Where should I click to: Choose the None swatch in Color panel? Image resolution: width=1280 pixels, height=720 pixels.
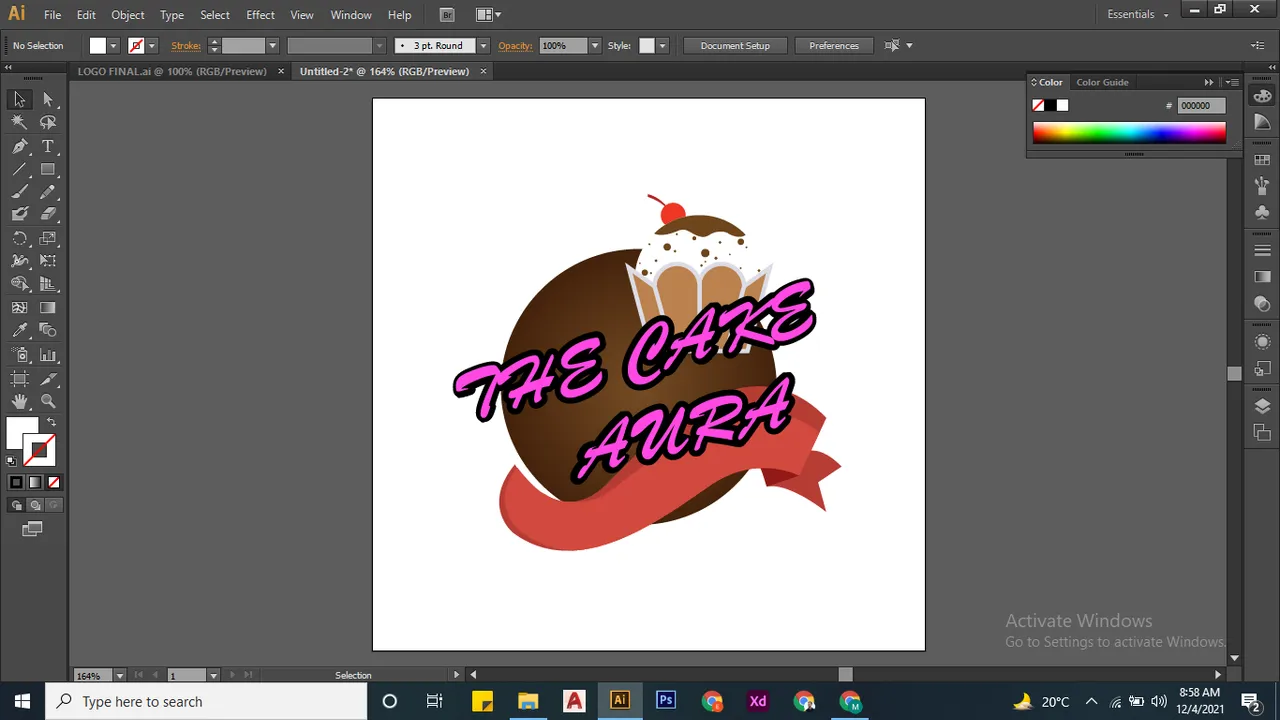(x=1038, y=105)
